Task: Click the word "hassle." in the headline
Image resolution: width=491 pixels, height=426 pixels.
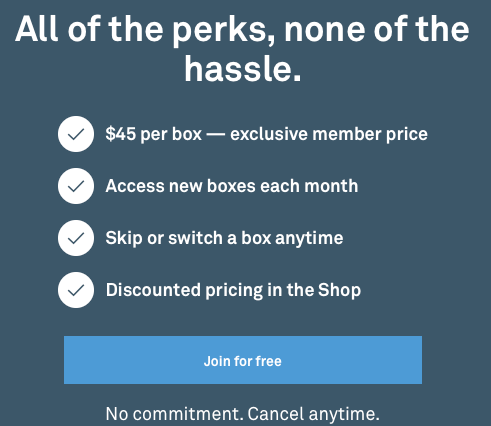Action: point(243,69)
